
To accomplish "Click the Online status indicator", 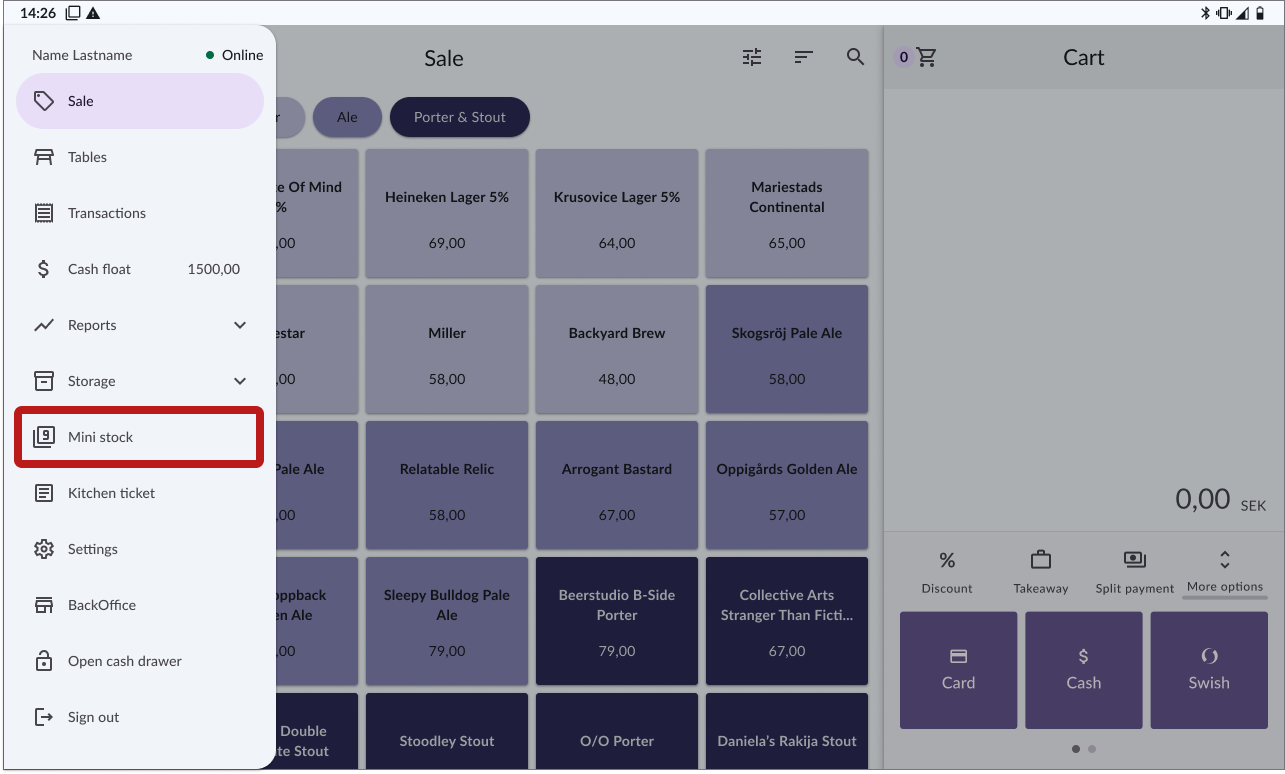I will [x=235, y=55].
